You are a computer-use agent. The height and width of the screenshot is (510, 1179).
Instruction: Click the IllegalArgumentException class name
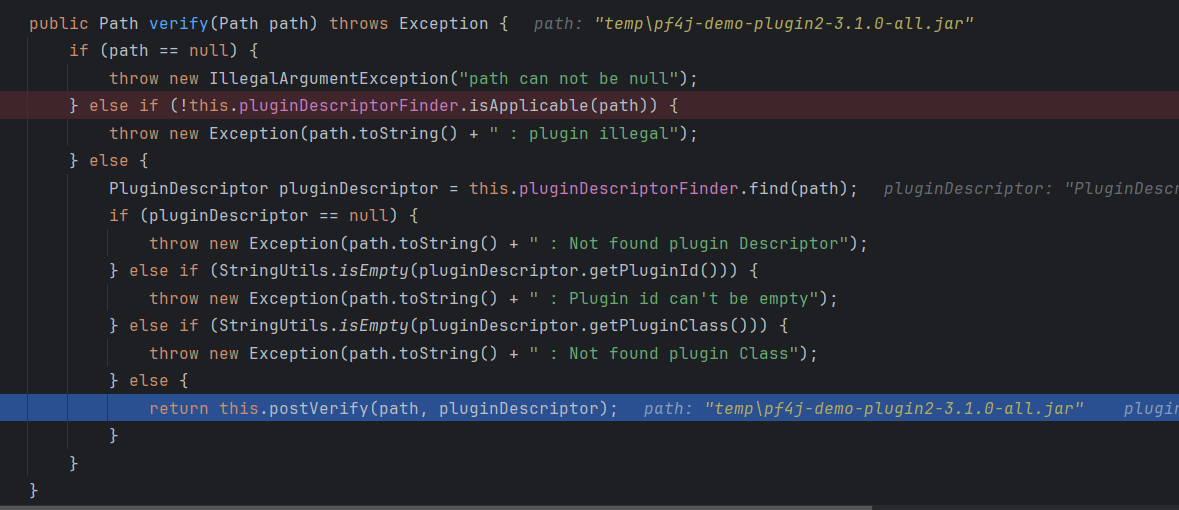330,78
